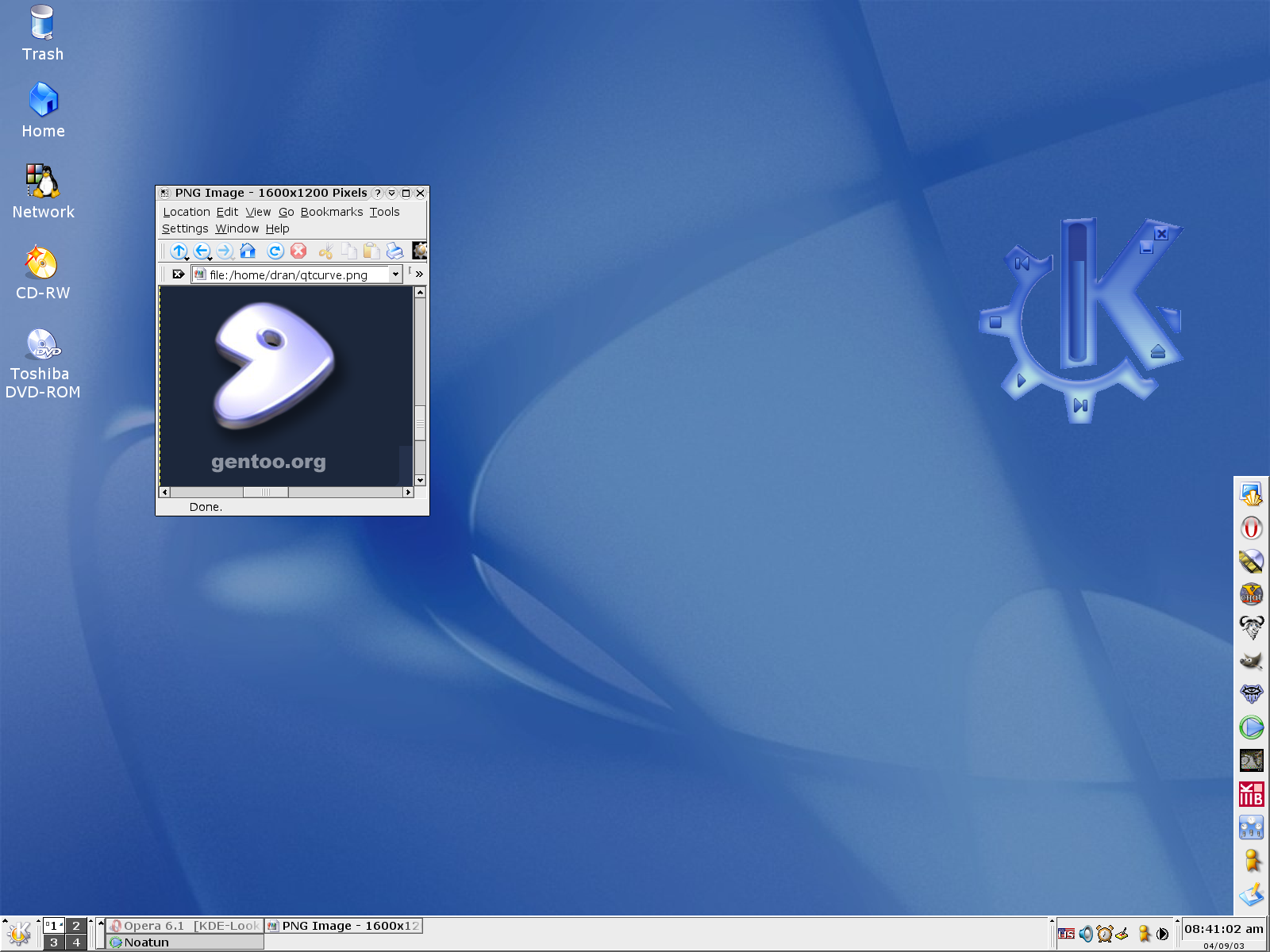The width and height of the screenshot is (1270, 952).
Task: Show hidden toolbar items with the double chevron
Action: point(419,274)
